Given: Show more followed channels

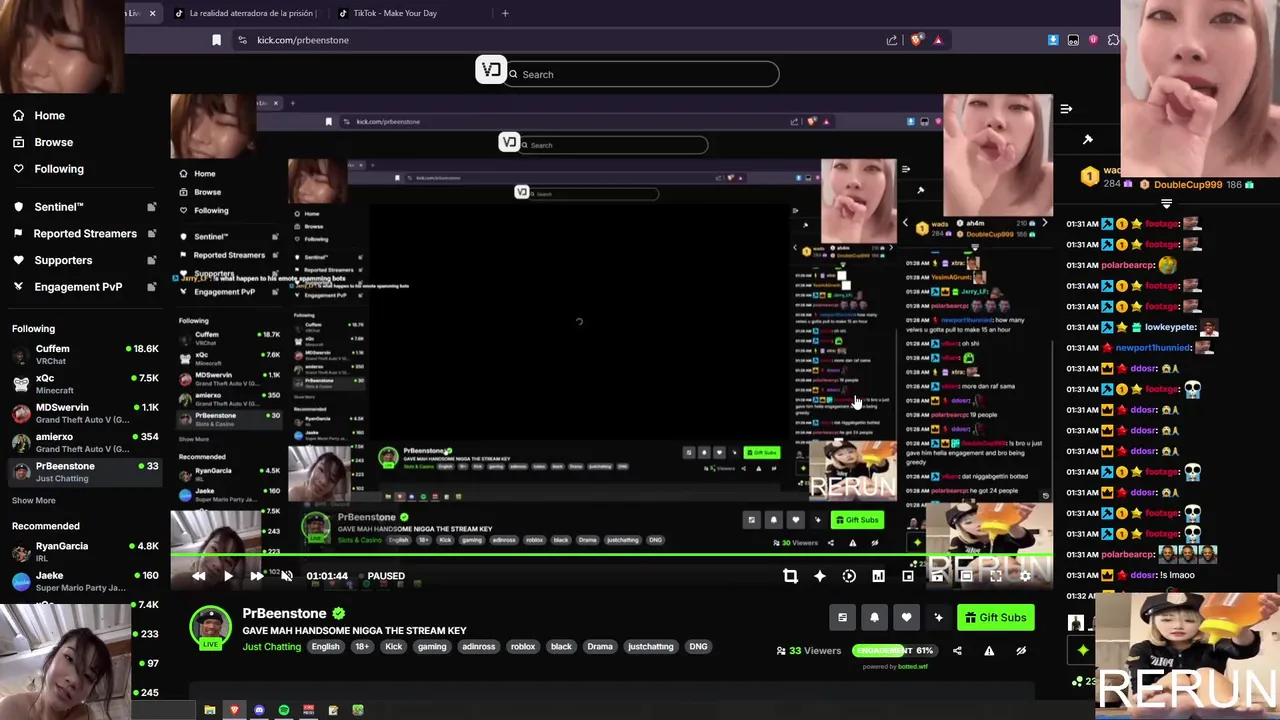Looking at the screenshot, I should coord(34,500).
